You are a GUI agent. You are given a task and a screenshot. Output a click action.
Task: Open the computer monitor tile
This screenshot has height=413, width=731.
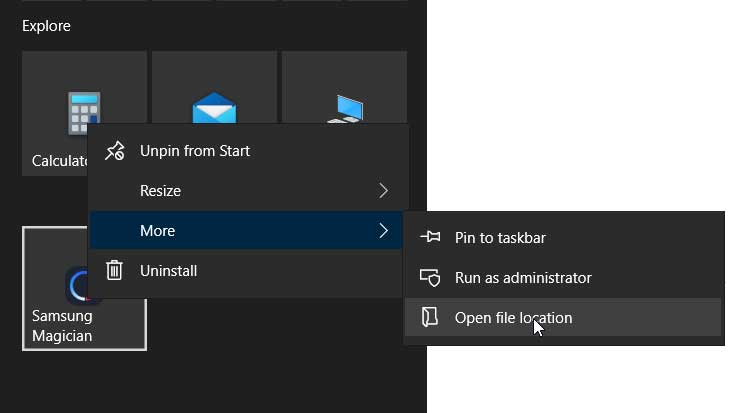345,109
